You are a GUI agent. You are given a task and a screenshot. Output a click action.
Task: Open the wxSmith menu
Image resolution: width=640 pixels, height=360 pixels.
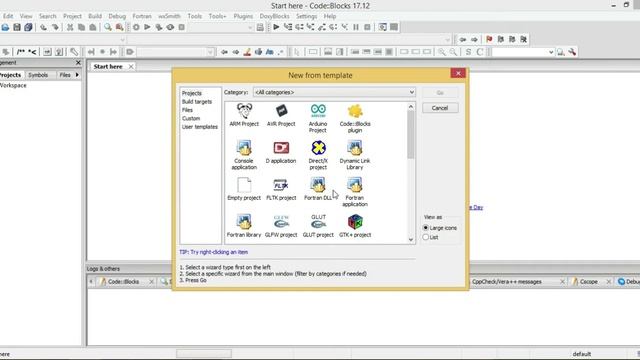[169, 16]
